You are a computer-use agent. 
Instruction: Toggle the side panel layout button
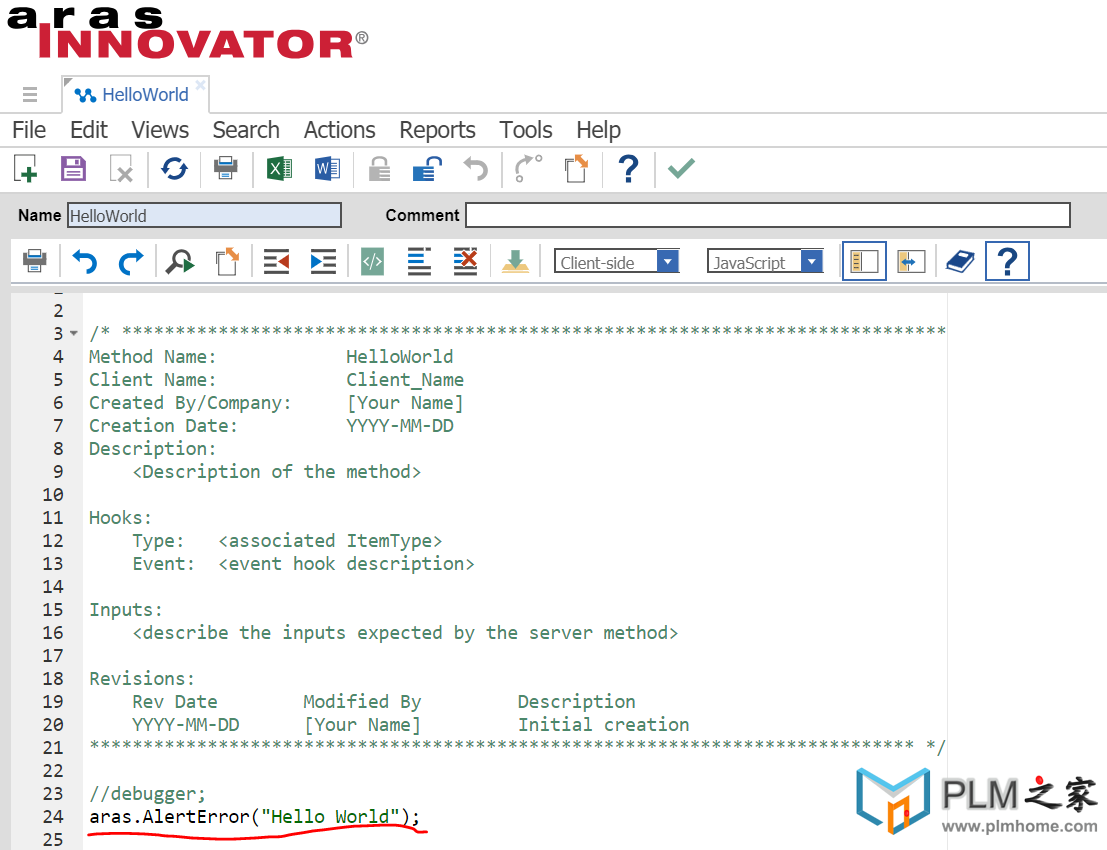864,261
